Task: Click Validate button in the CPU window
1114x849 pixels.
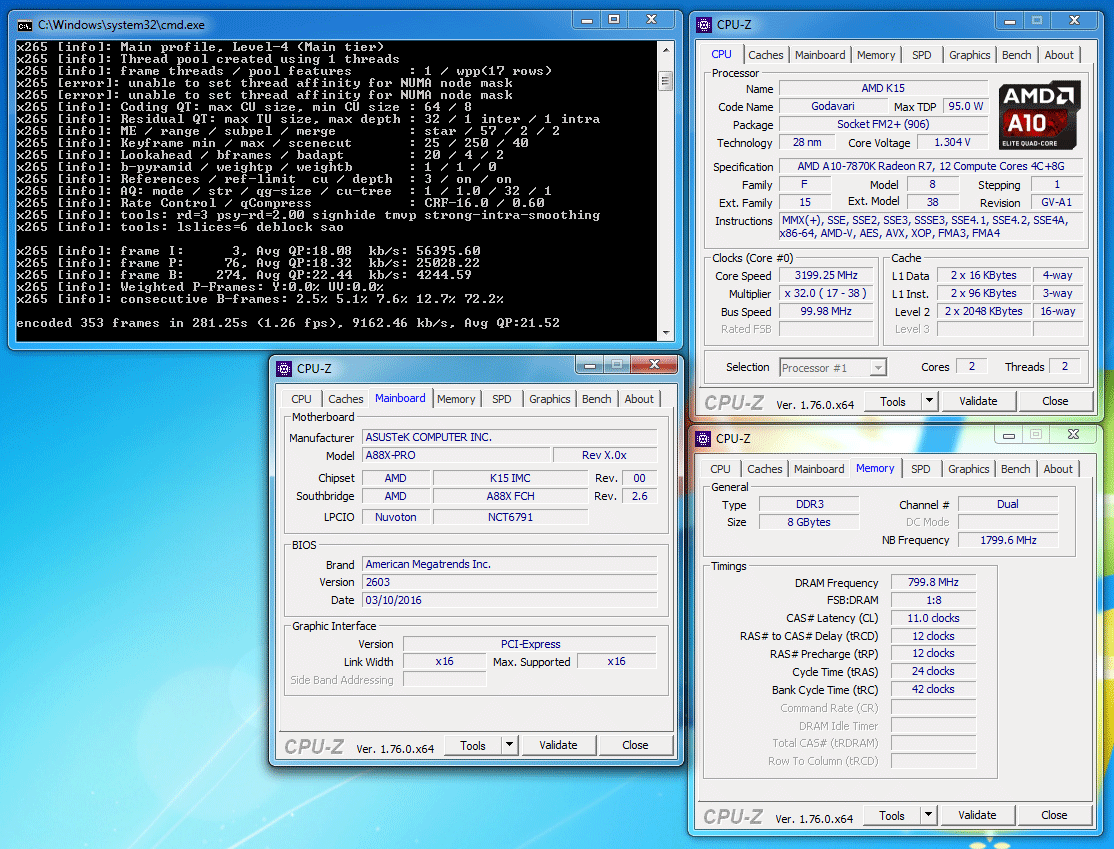Action: [978, 401]
